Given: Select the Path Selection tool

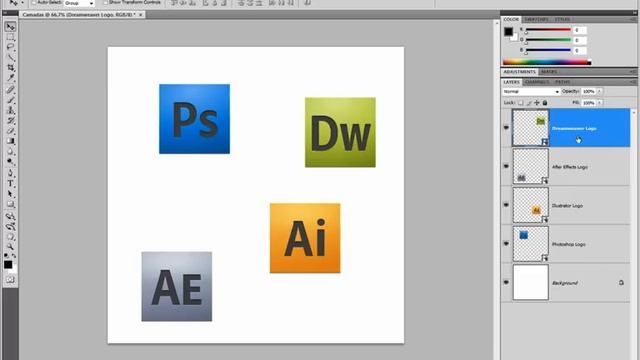Looking at the screenshot, I should (x=10, y=194).
